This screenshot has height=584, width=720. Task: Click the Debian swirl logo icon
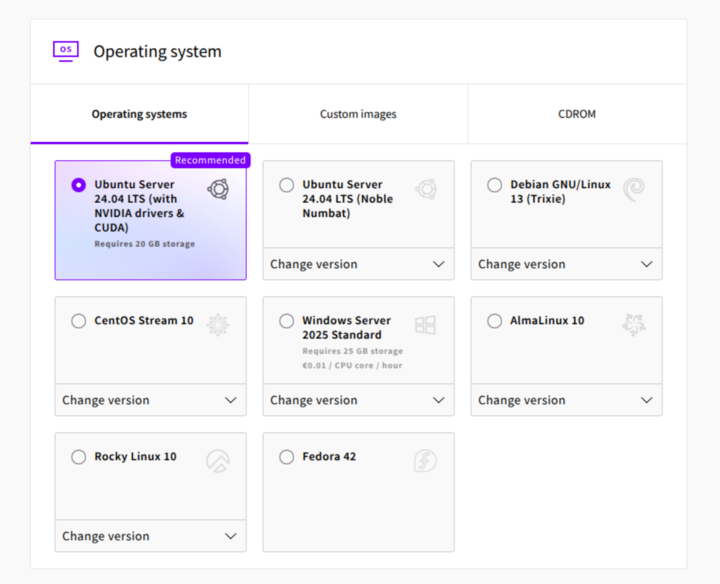(634, 189)
